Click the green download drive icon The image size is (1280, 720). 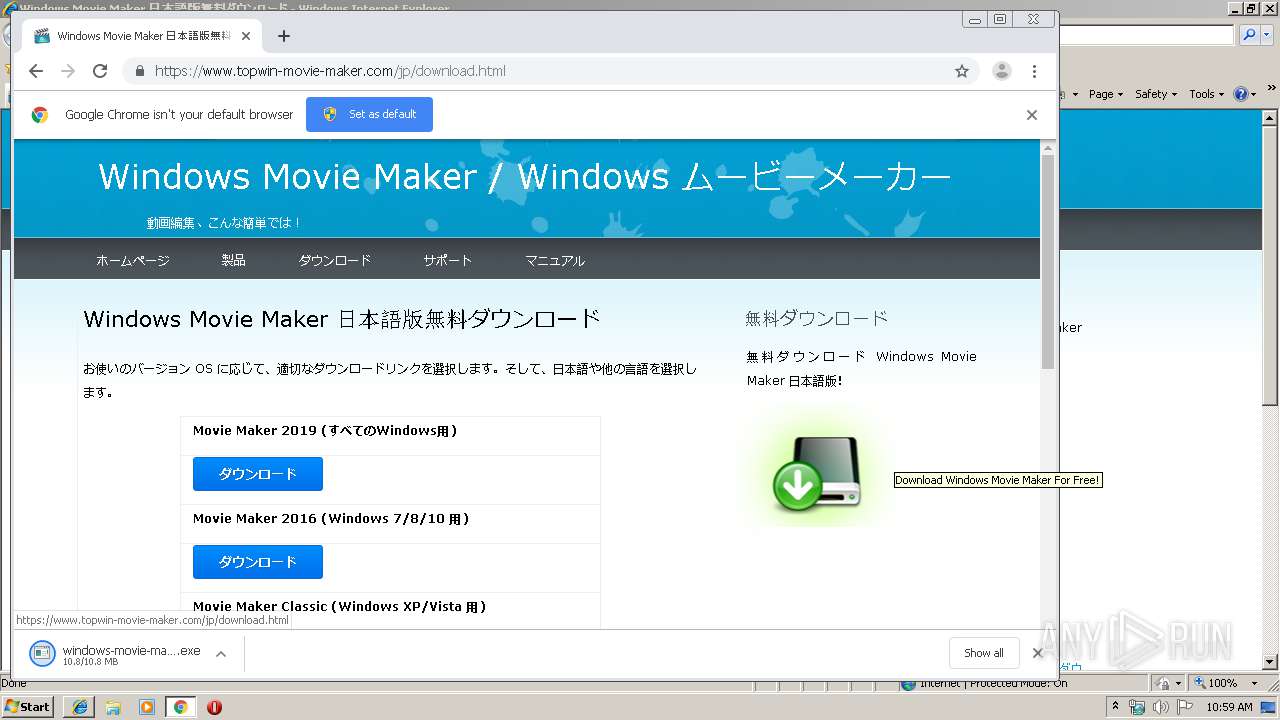[x=817, y=473]
